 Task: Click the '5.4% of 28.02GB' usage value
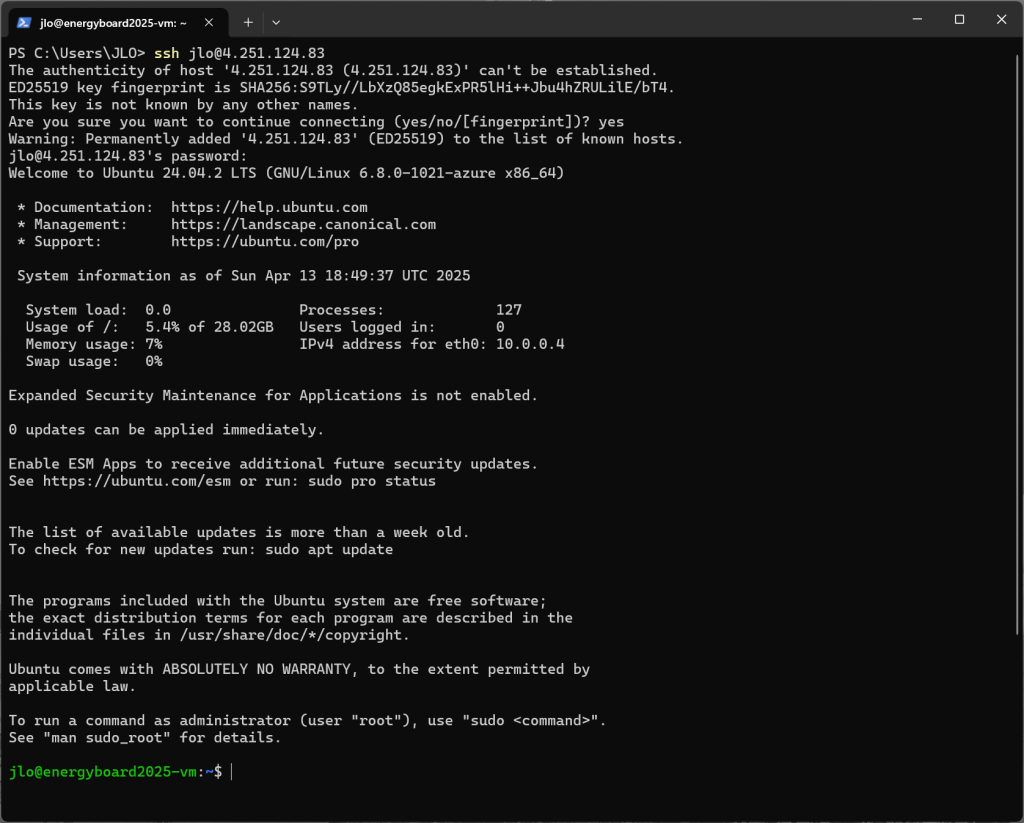point(209,327)
